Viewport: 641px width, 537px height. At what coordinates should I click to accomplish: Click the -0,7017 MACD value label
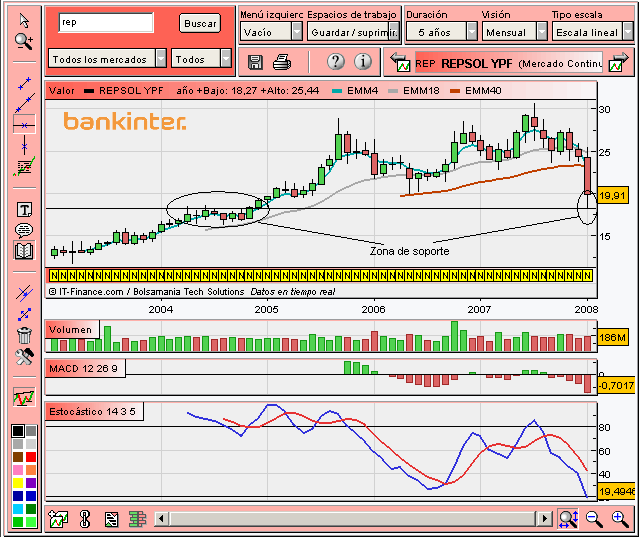point(616,385)
